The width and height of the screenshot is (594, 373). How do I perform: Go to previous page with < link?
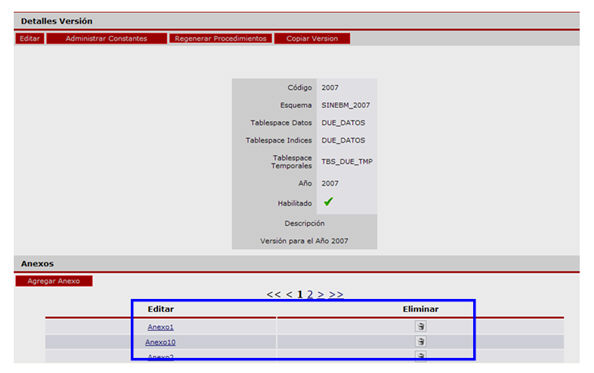tap(289, 294)
